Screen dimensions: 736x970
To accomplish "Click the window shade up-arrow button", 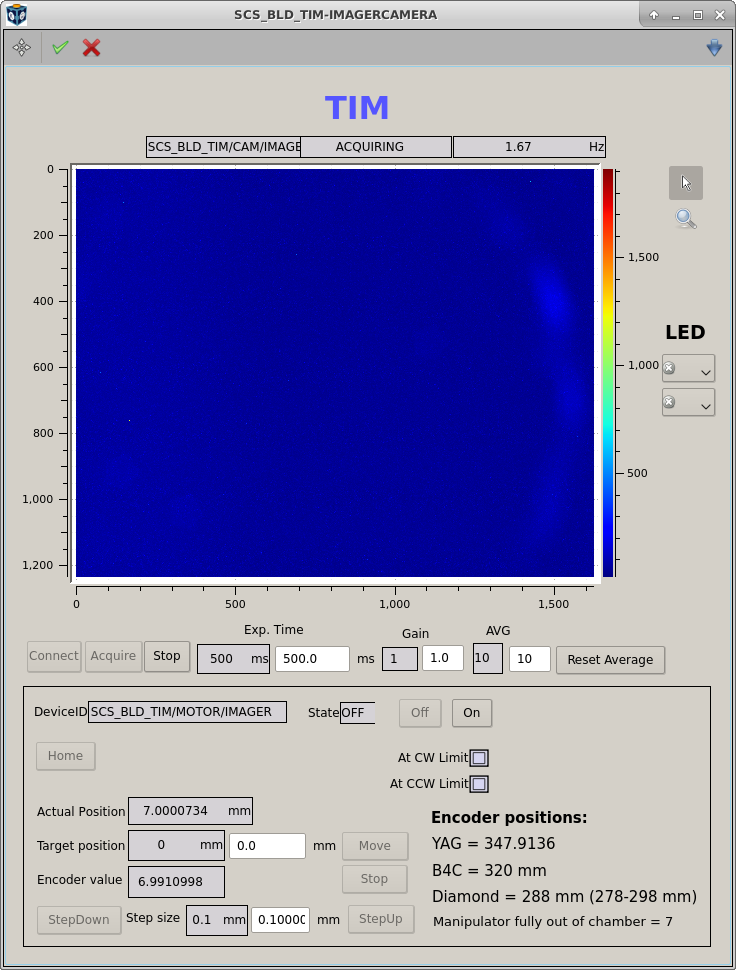I will coord(654,15).
